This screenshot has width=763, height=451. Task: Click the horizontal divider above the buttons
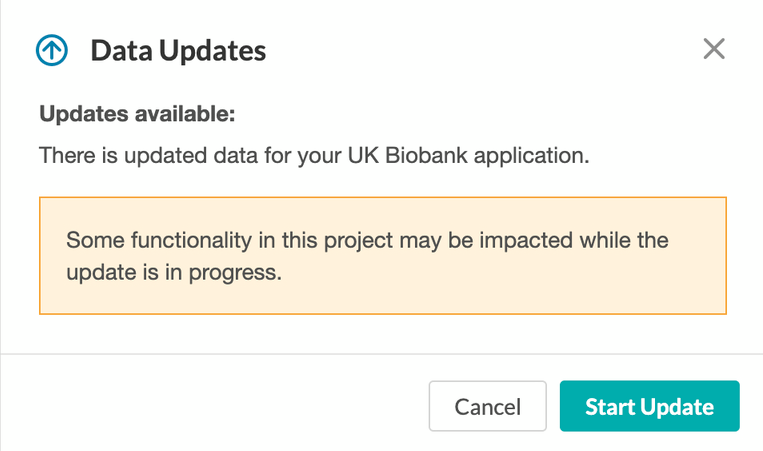[382, 354]
